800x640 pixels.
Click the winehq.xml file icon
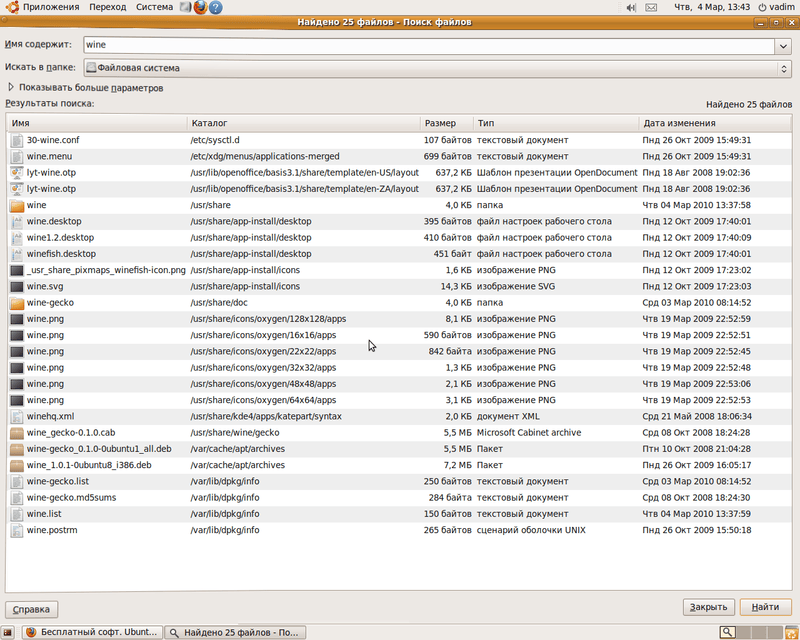(x=16, y=416)
